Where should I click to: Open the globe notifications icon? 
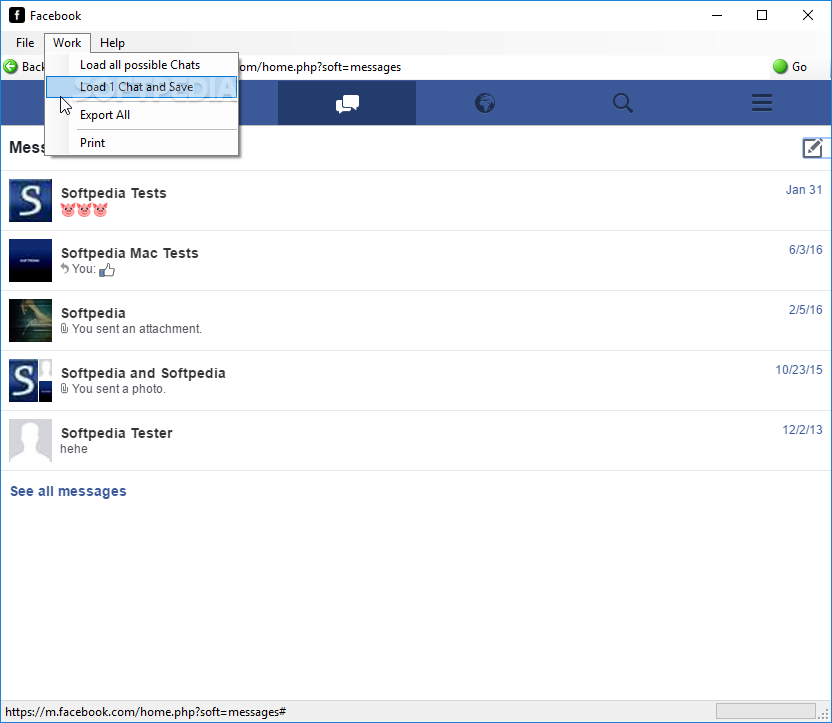pyautogui.click(x=484, y=103)
